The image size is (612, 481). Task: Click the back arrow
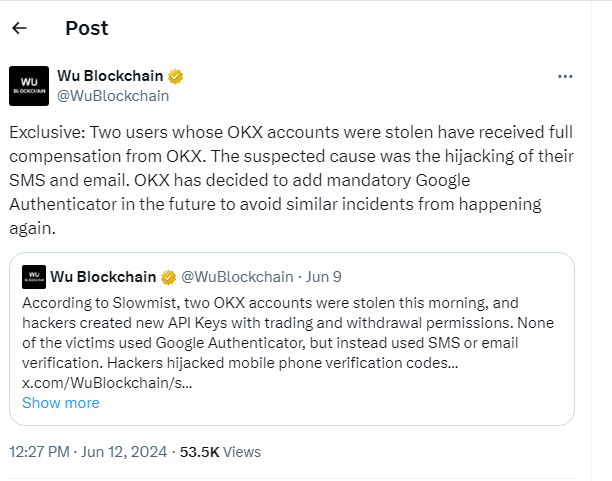19,28
